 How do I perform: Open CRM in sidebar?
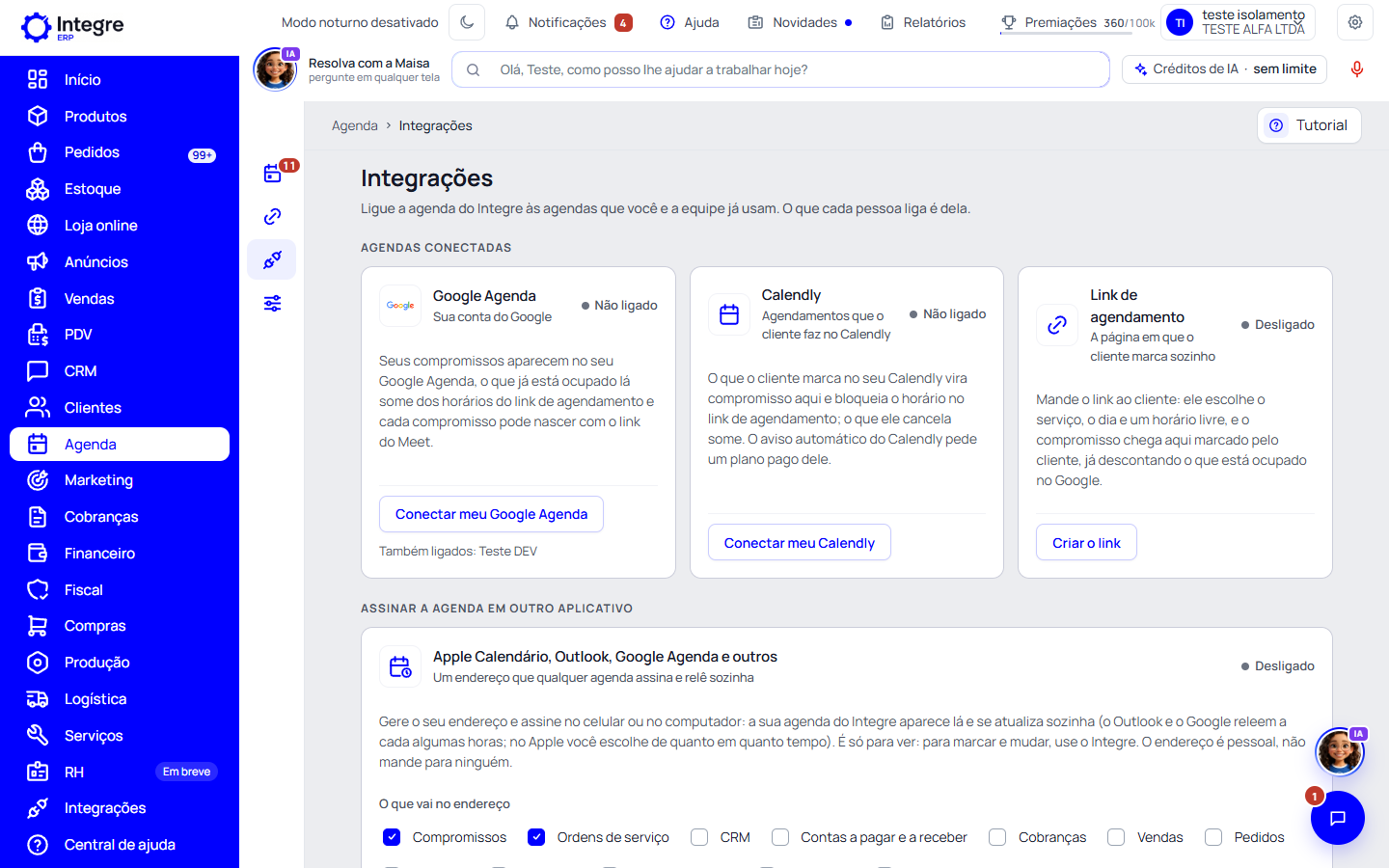coord(120,371)
